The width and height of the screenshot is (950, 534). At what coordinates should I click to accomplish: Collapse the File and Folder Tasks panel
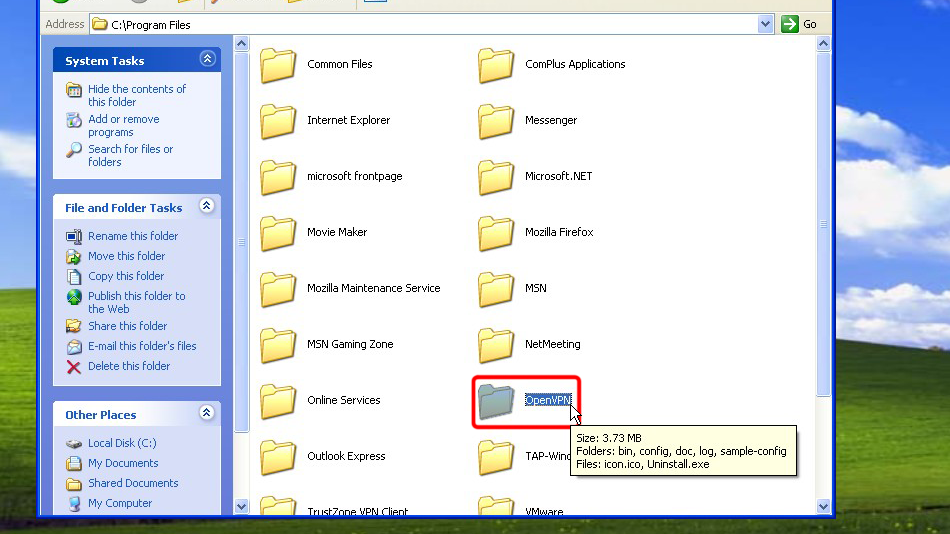[x=207, y=207]
